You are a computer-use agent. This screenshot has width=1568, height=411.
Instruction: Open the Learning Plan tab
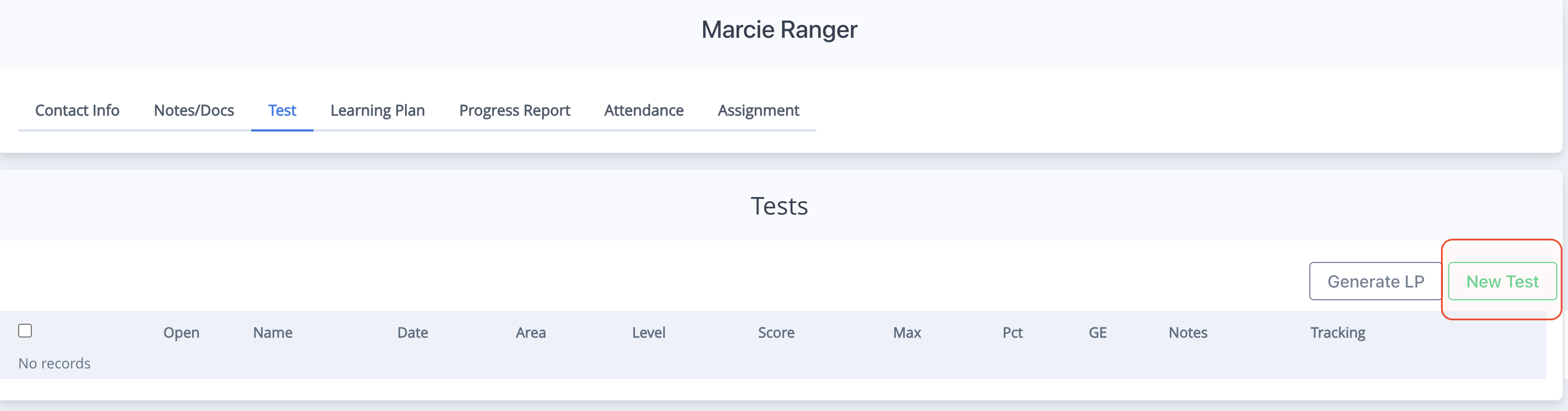point(377,110)
